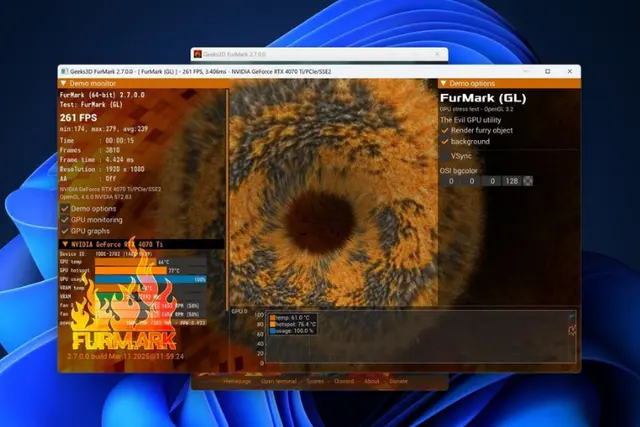
Task: Click the Time 00:00:15 row
Action: pos(97,140)
